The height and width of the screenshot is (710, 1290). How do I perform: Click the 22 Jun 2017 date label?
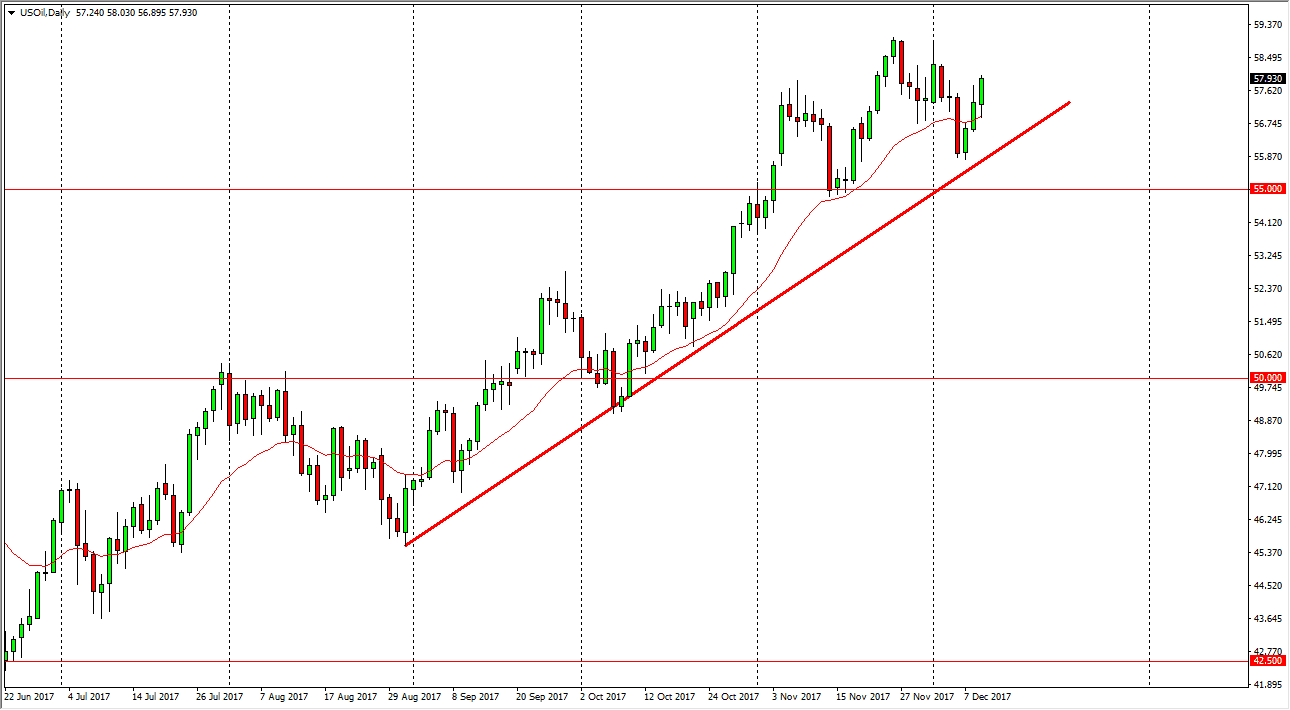29,696
